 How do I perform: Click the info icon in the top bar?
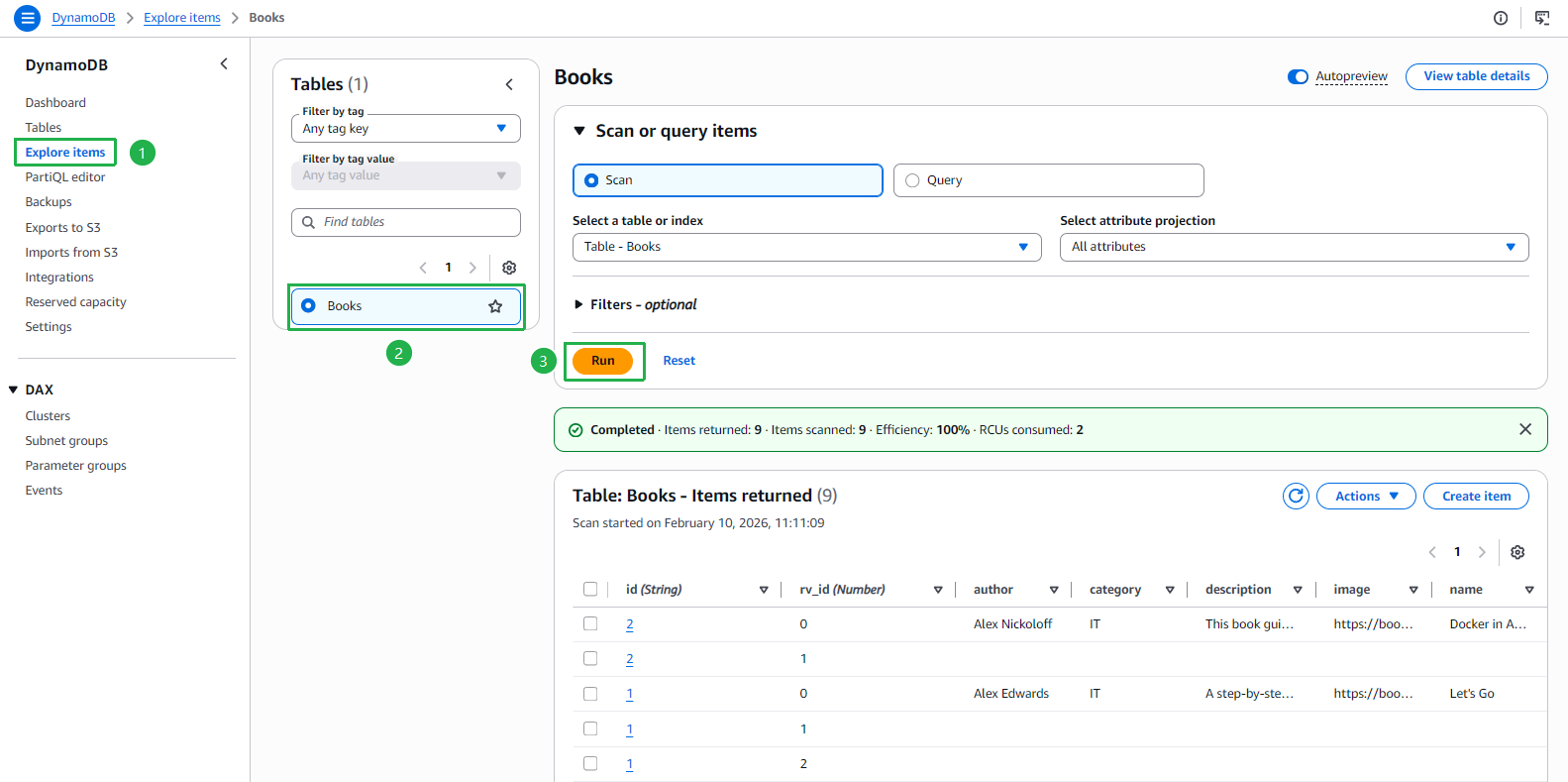[1501, 18]
